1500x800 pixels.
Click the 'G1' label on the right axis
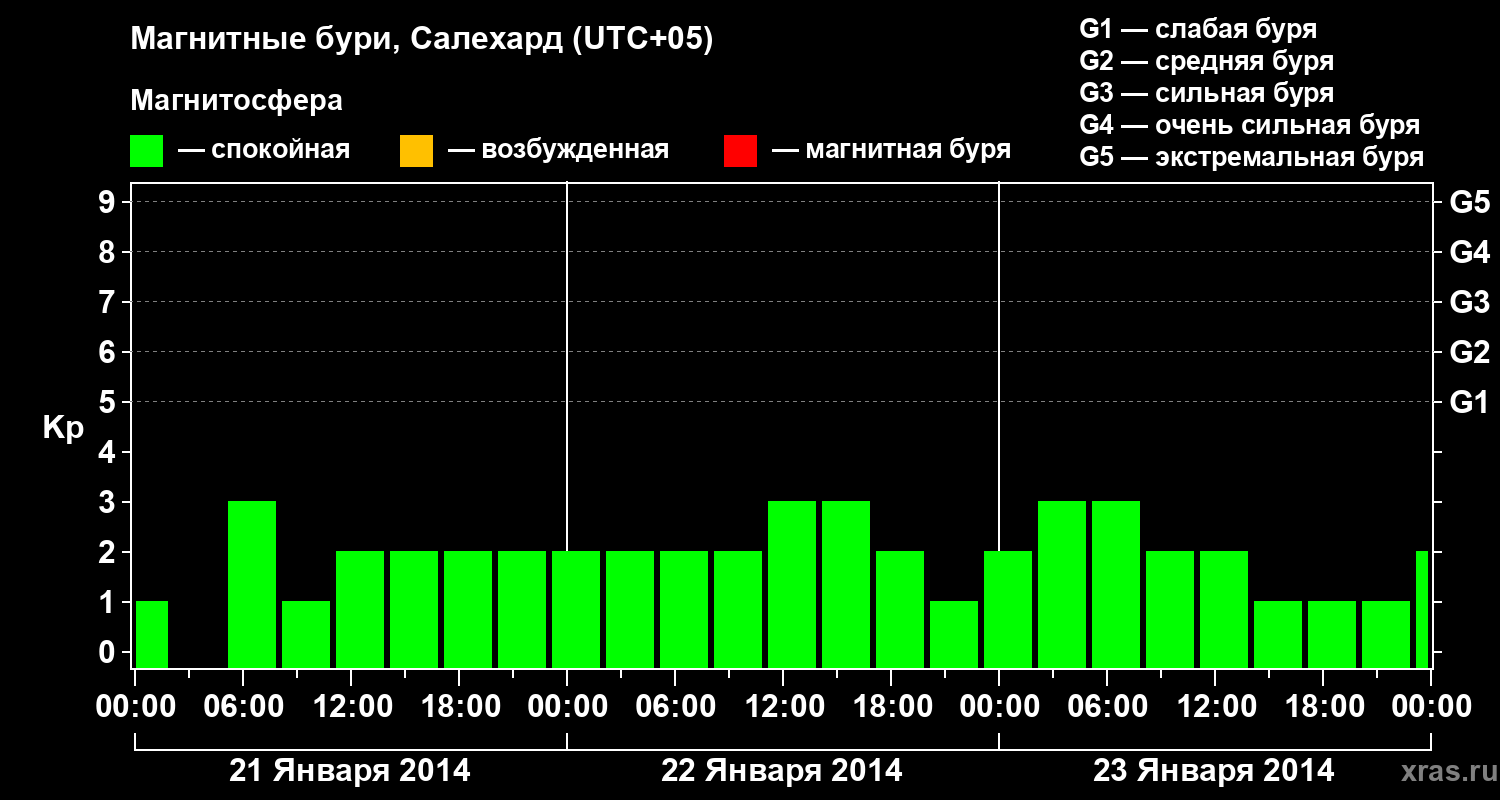[x=1470, y=402]
